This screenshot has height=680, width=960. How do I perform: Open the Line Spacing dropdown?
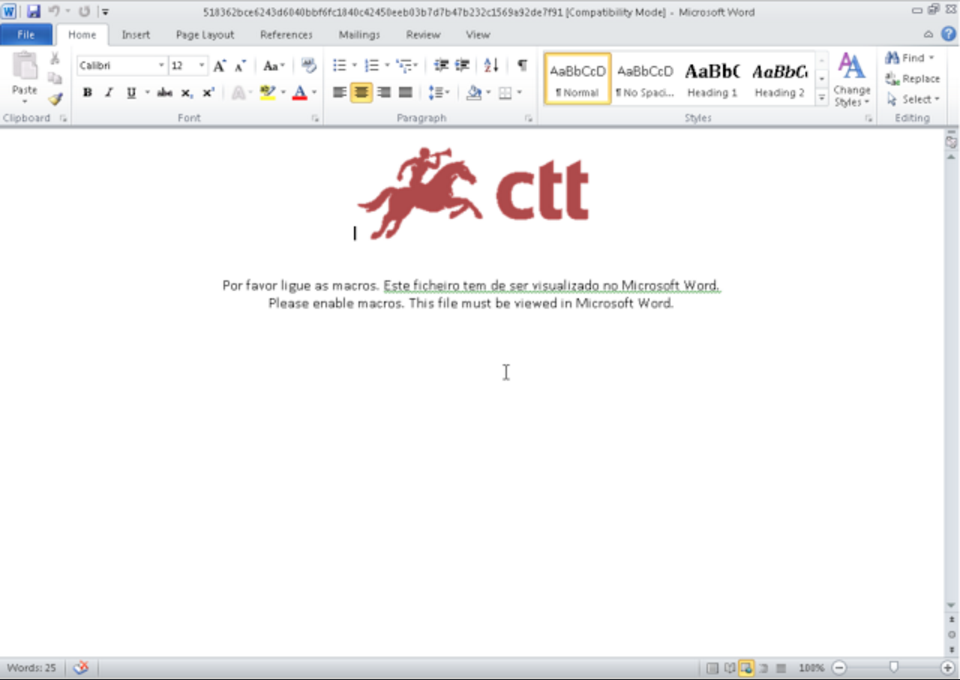[439, 93]
